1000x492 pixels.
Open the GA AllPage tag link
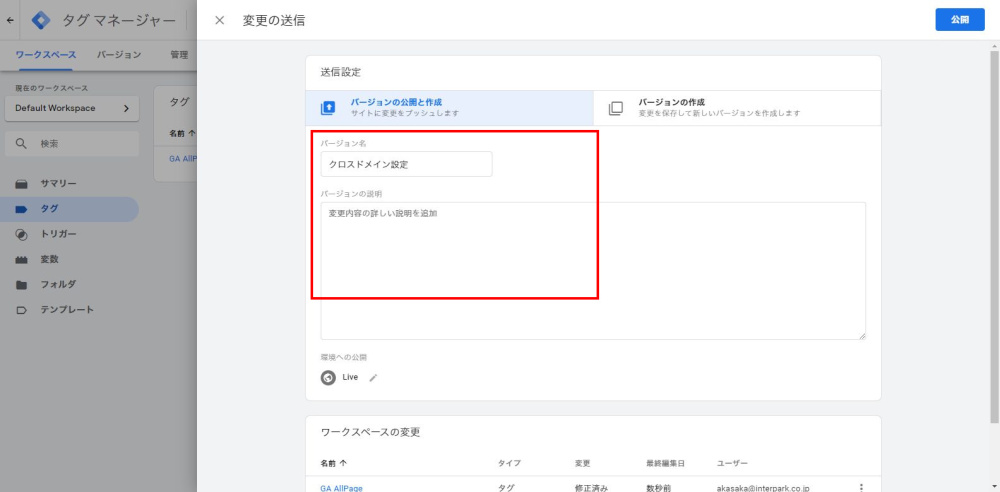(x=343, y=487)
